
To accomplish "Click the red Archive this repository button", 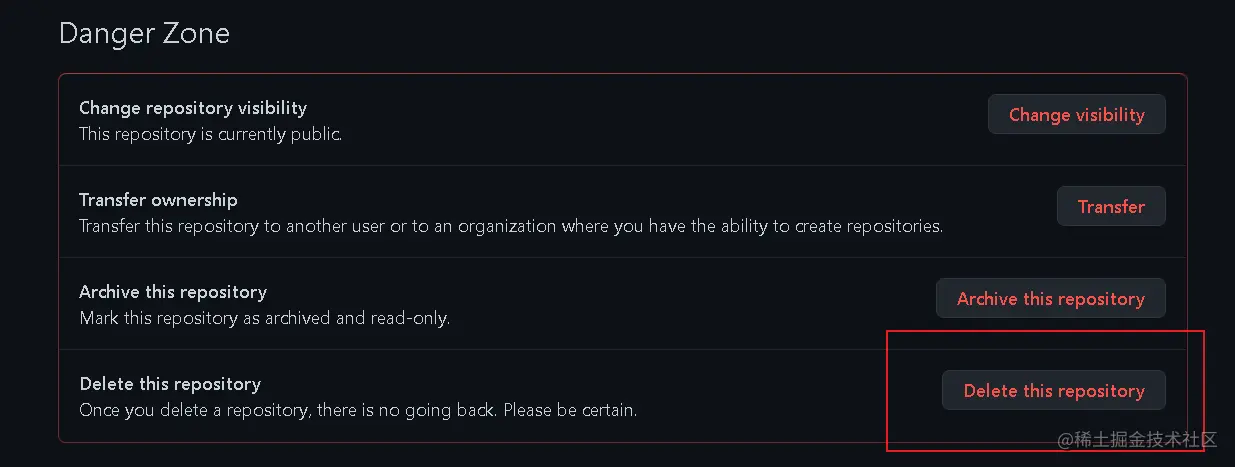I will click(1050, 299).
